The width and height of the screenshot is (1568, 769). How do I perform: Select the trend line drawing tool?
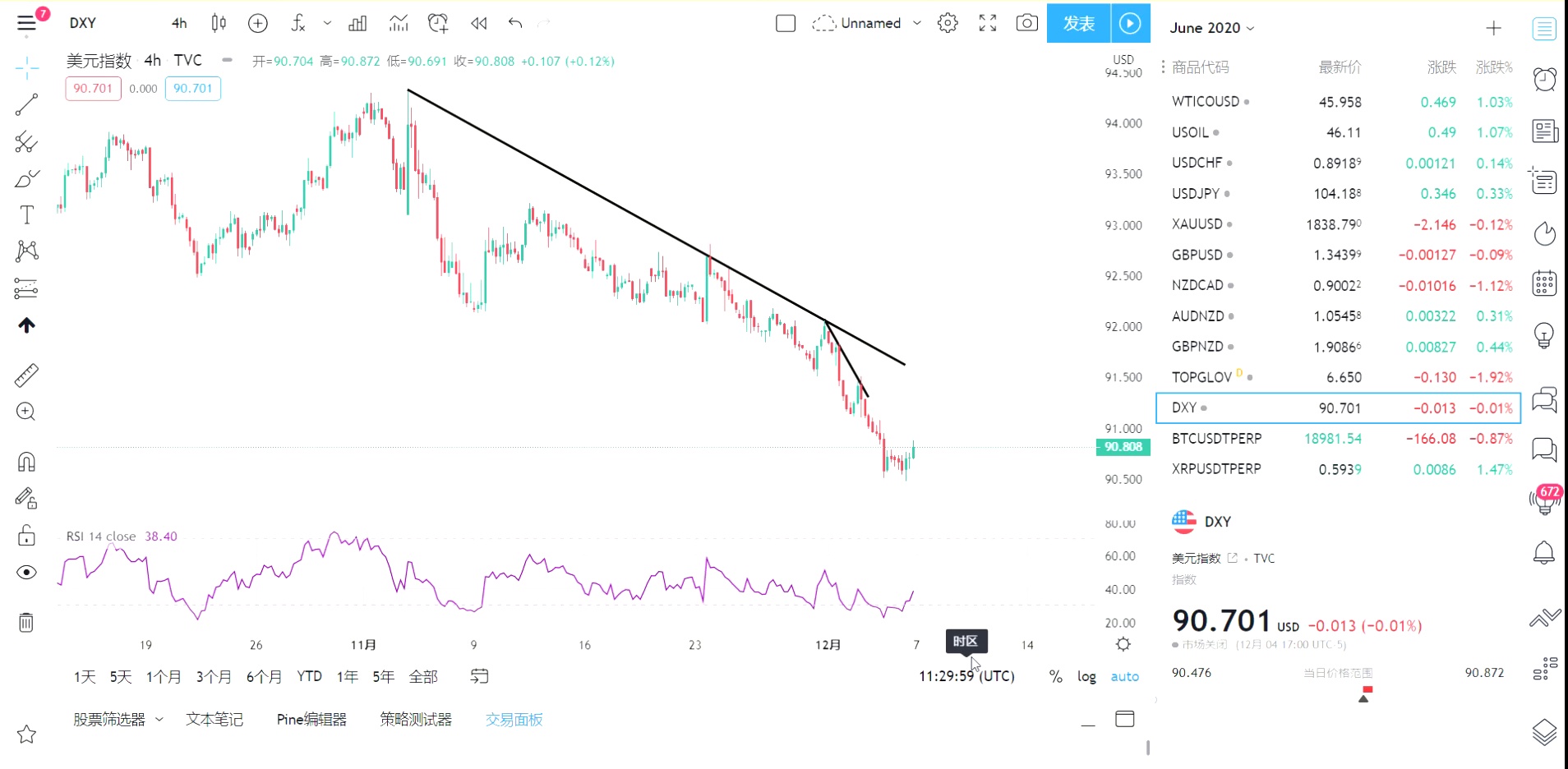(x=26, y=104)
